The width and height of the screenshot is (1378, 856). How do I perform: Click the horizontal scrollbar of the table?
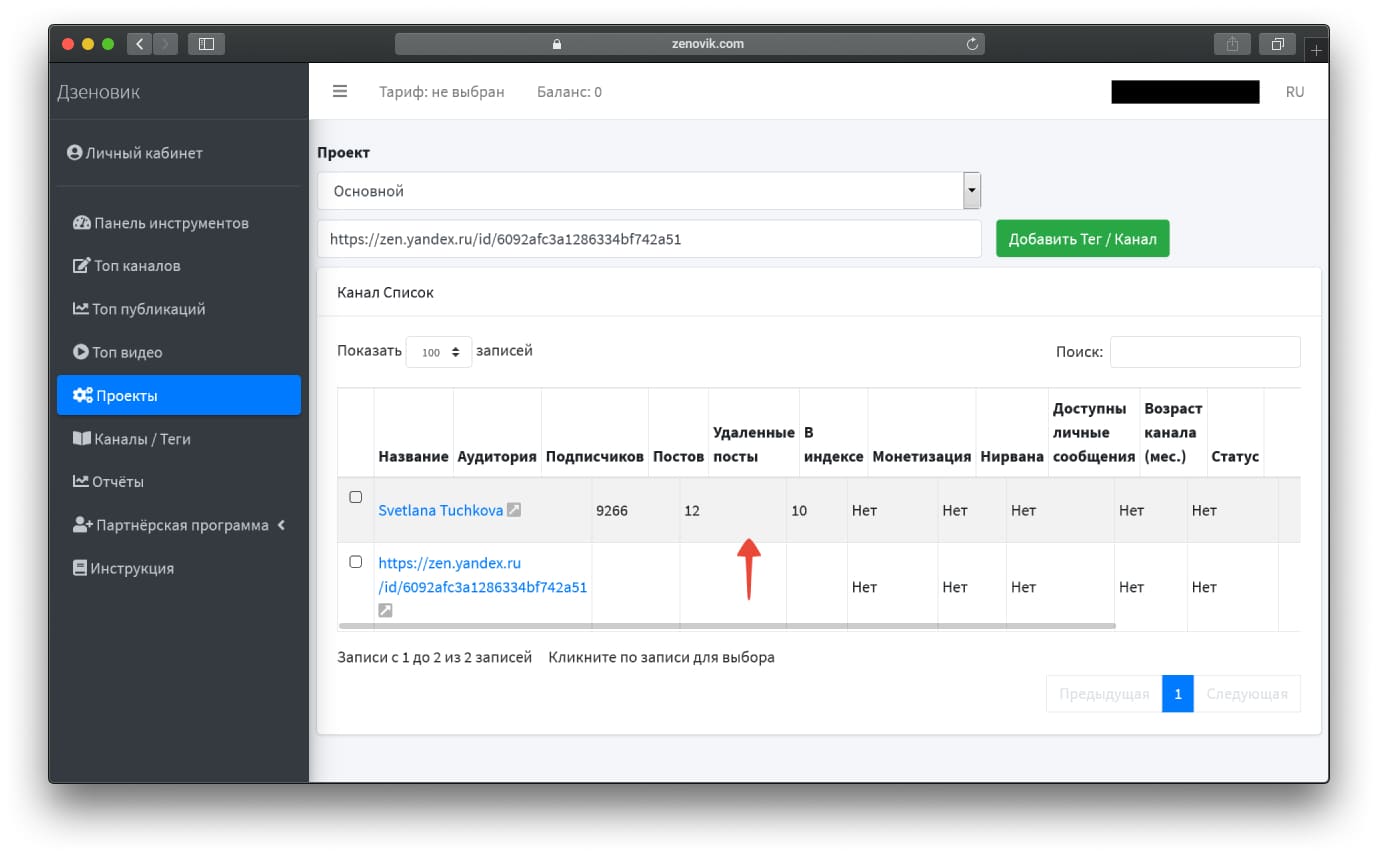727,626
